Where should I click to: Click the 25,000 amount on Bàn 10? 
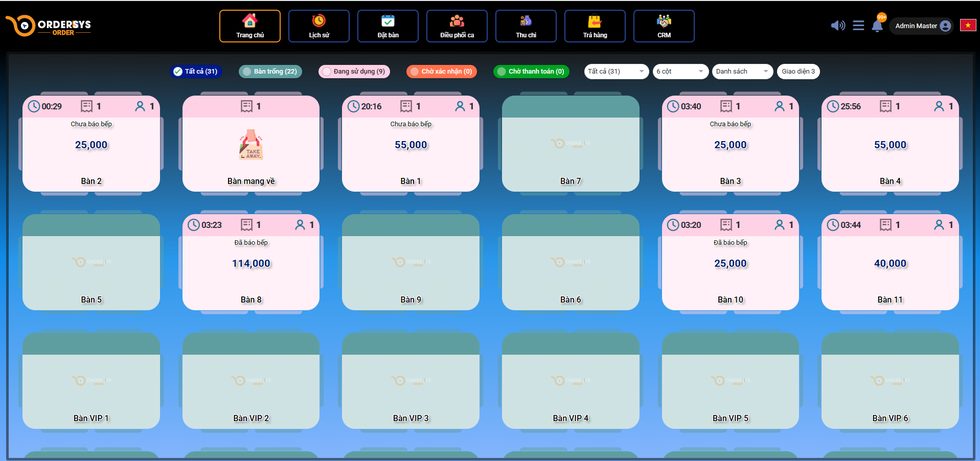(731, 264)
